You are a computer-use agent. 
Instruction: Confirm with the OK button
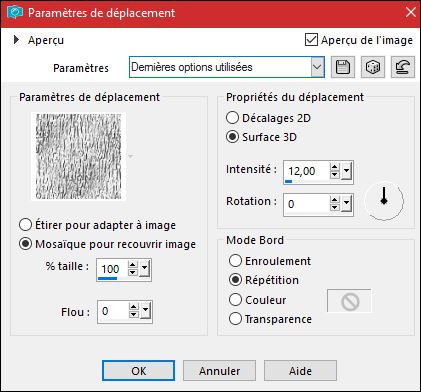click(138, 371)
